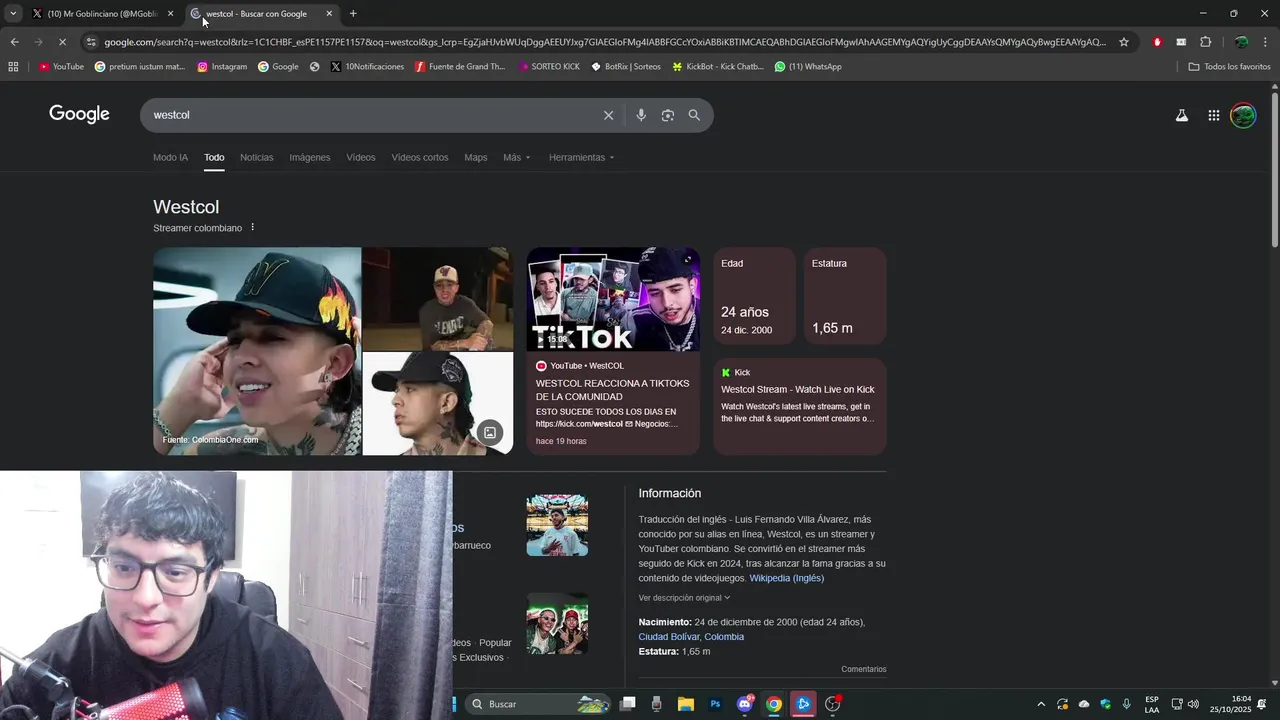
Task: Click the Windows taskbar Buscar field
Action: 540,704
